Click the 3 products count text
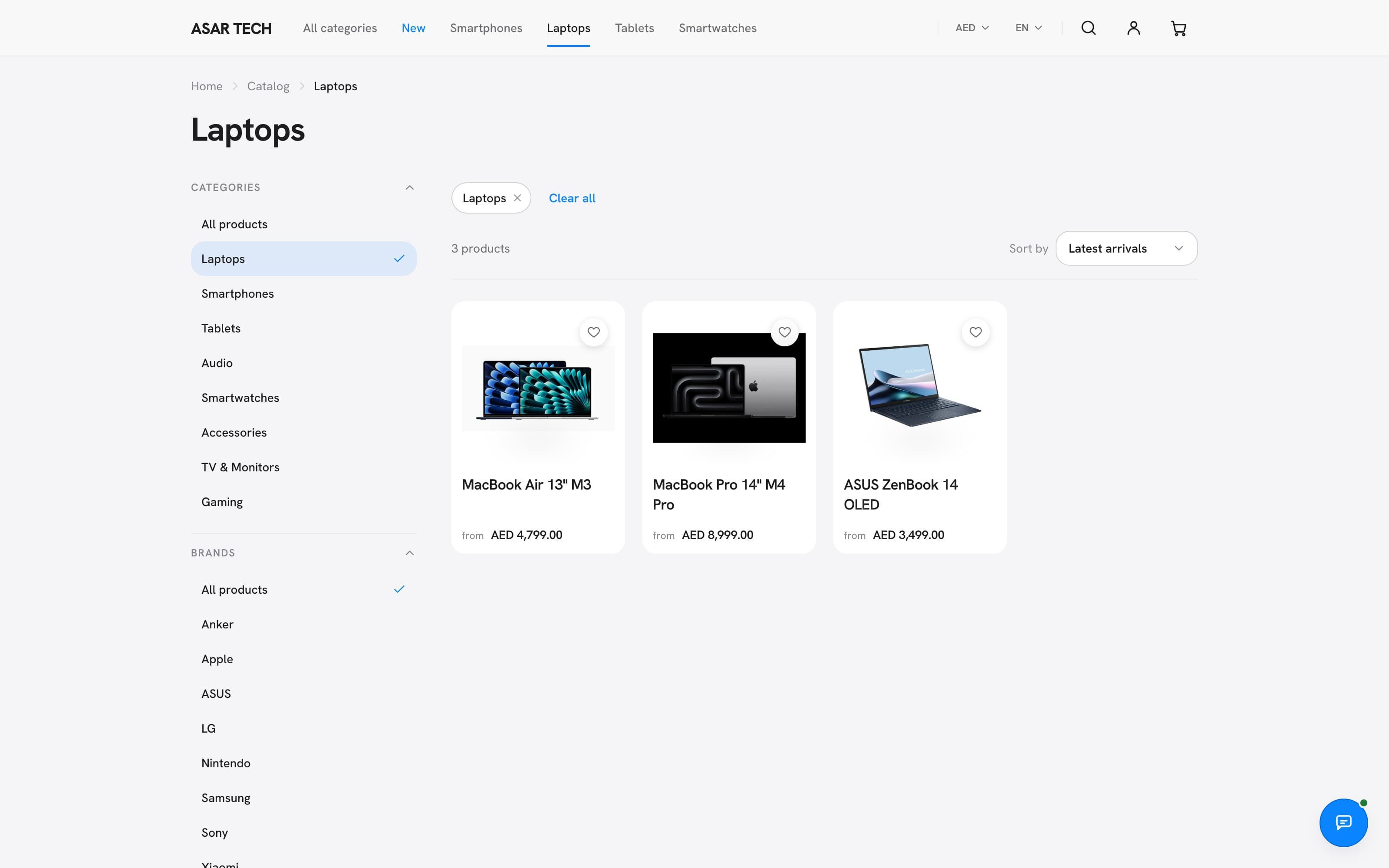This screenshot has width=1389, height=868. point(481,249)
